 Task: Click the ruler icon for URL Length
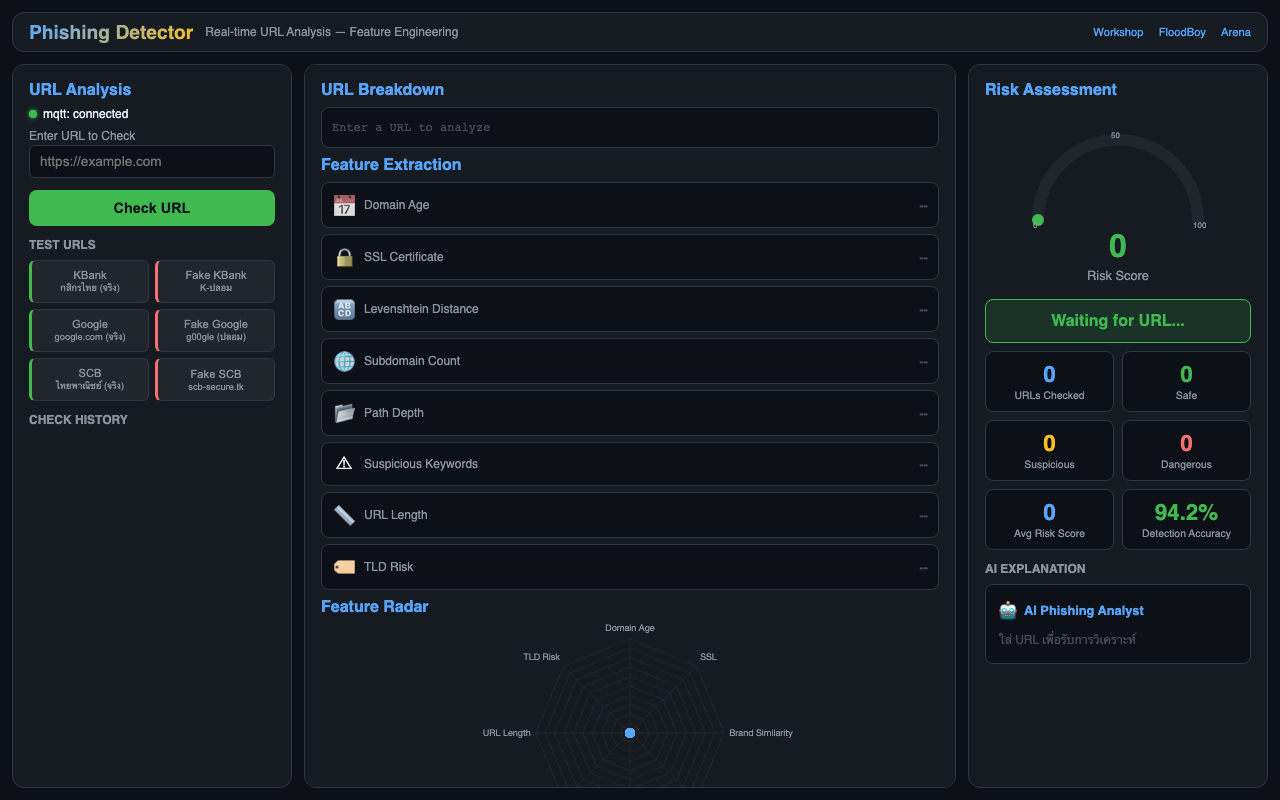(x=344, y=515)
